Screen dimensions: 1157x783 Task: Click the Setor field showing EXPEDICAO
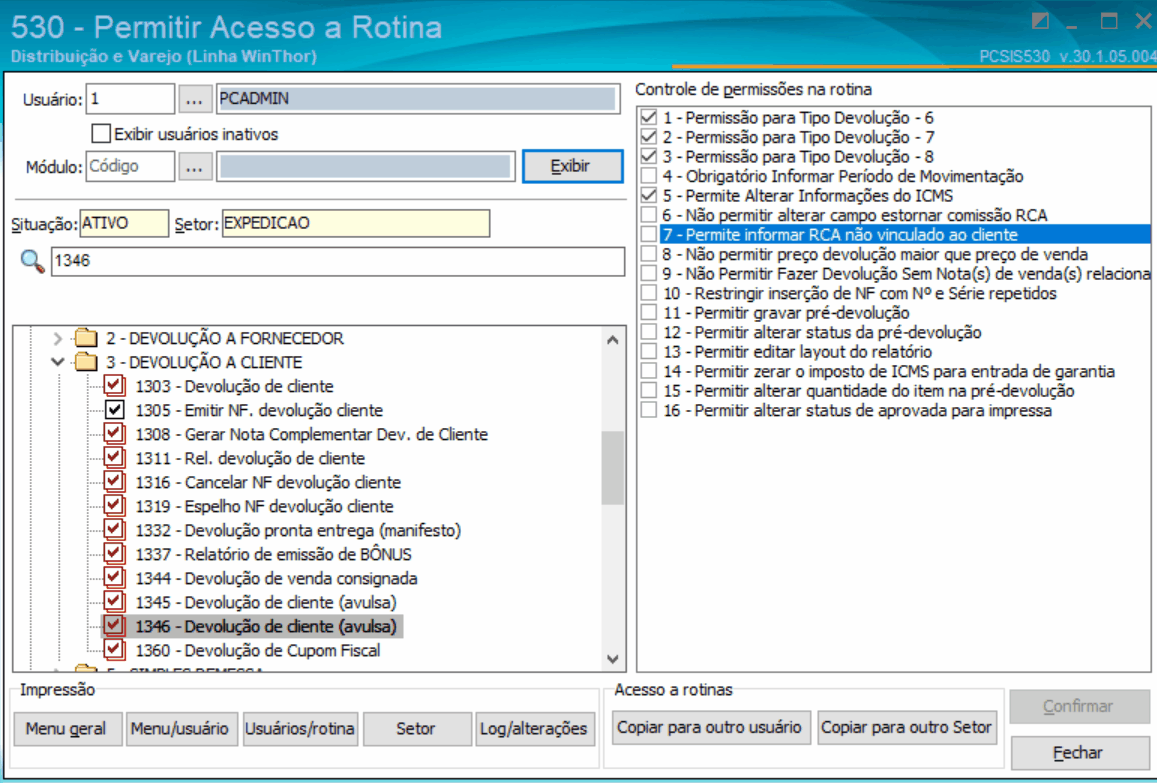[356, 224]
